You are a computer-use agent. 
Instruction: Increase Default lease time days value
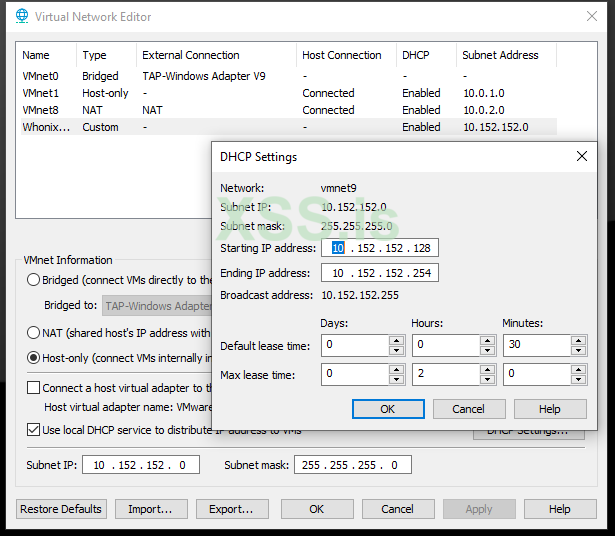(x=397, y=340)
